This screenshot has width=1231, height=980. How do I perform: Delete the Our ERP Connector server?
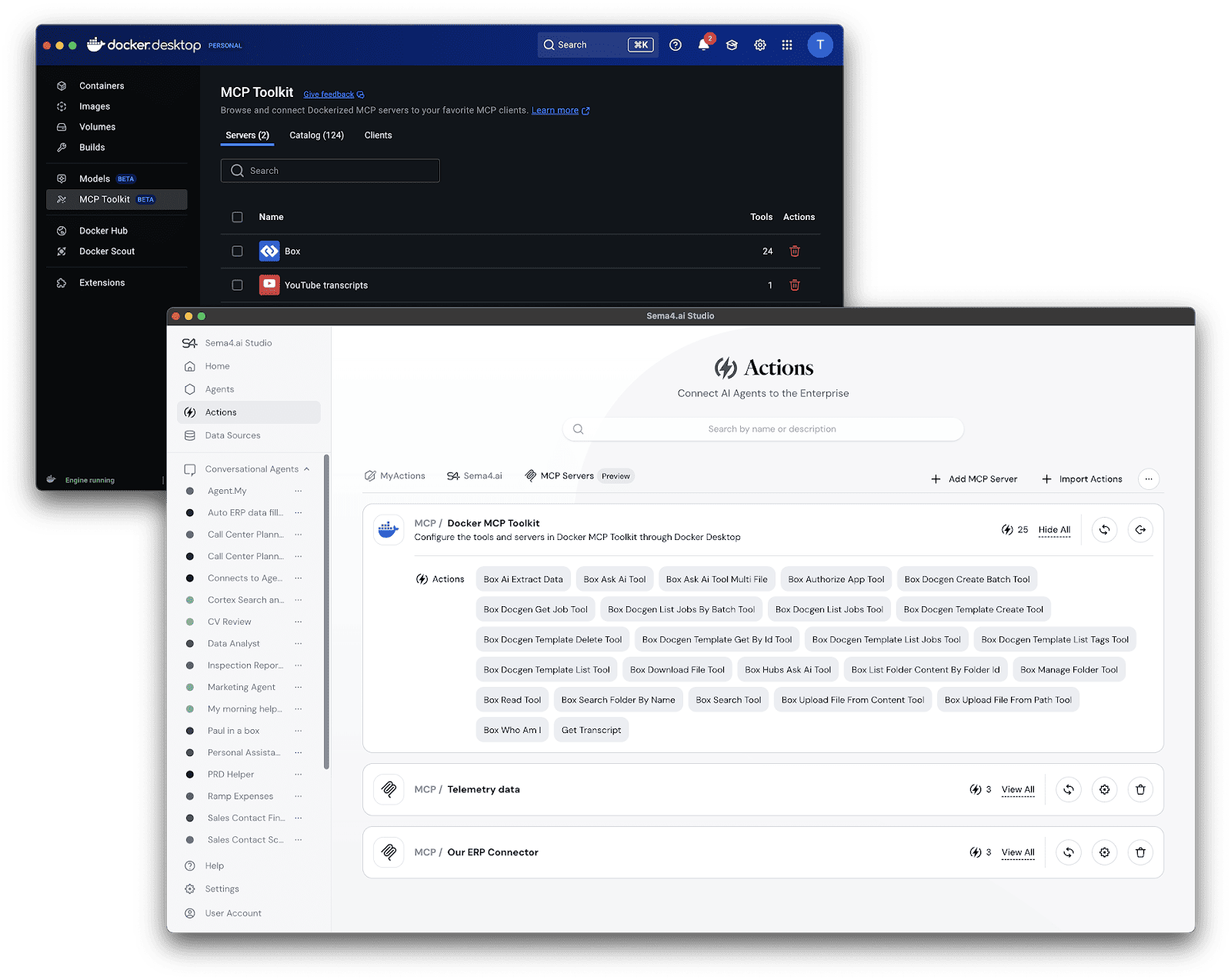[x=1140, y=852]
